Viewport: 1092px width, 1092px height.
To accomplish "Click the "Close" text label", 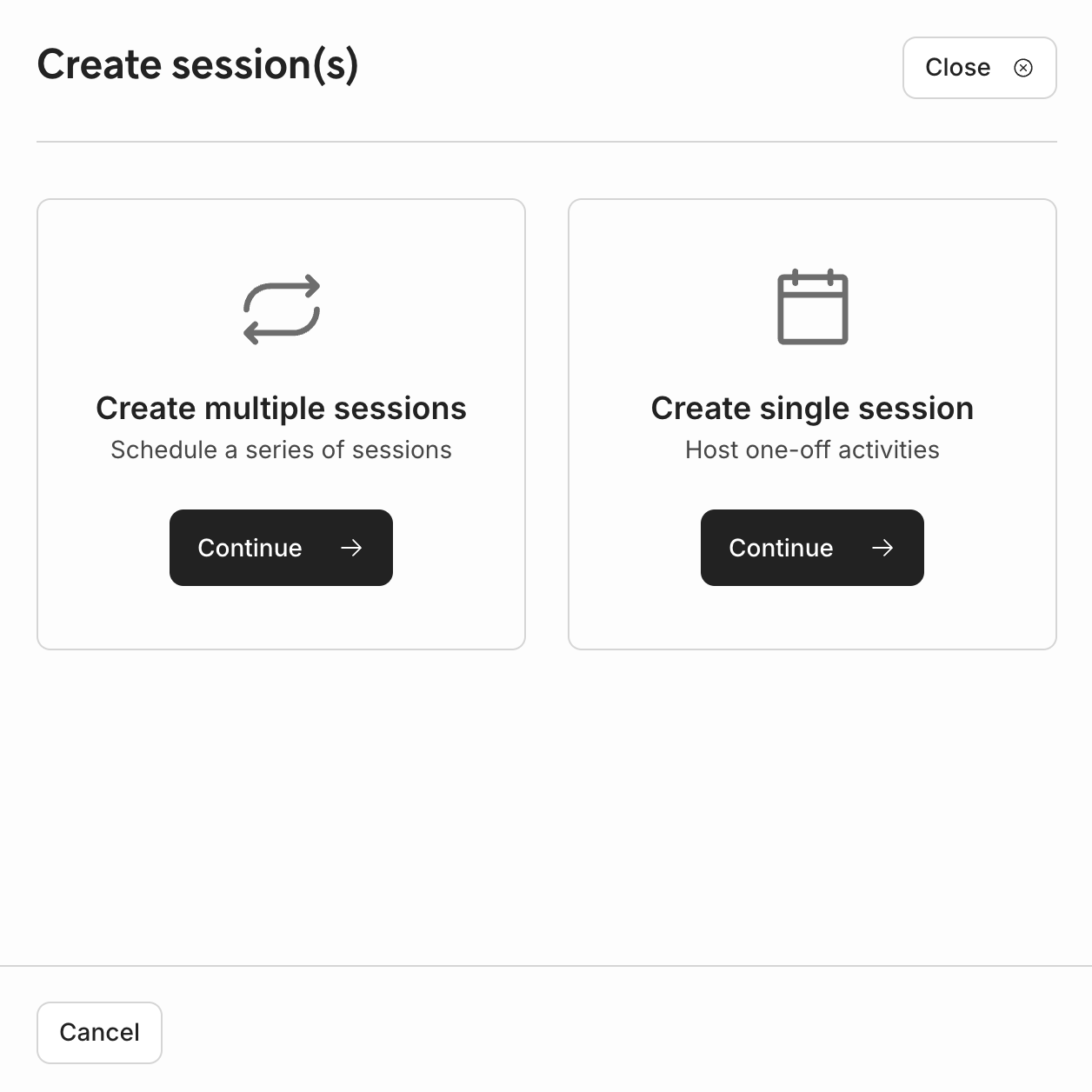I will click(x=957, y=68).
